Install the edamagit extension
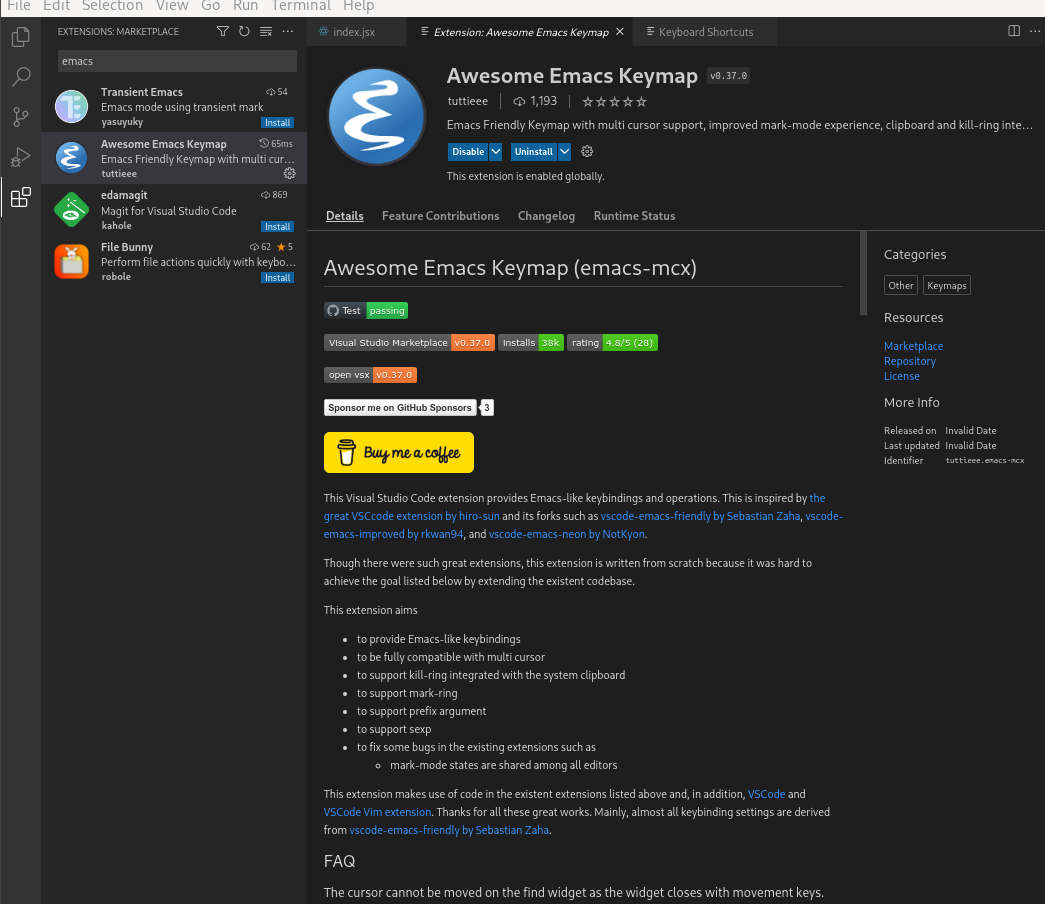Viewport: 1045px width, 904px height. pyautogui.click(x=277, y=227)
